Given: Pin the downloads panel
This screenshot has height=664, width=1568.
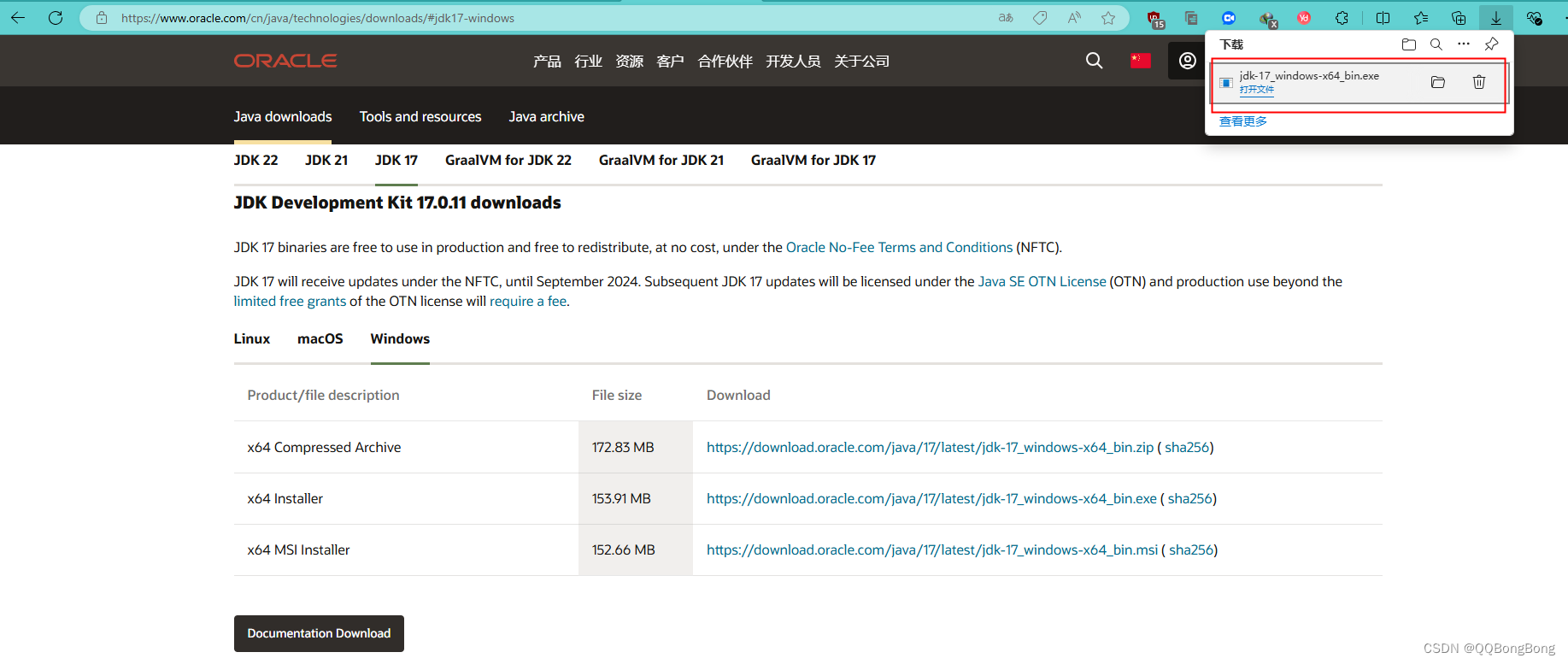Looking at the screenshot, I should tap(1492, 44).
